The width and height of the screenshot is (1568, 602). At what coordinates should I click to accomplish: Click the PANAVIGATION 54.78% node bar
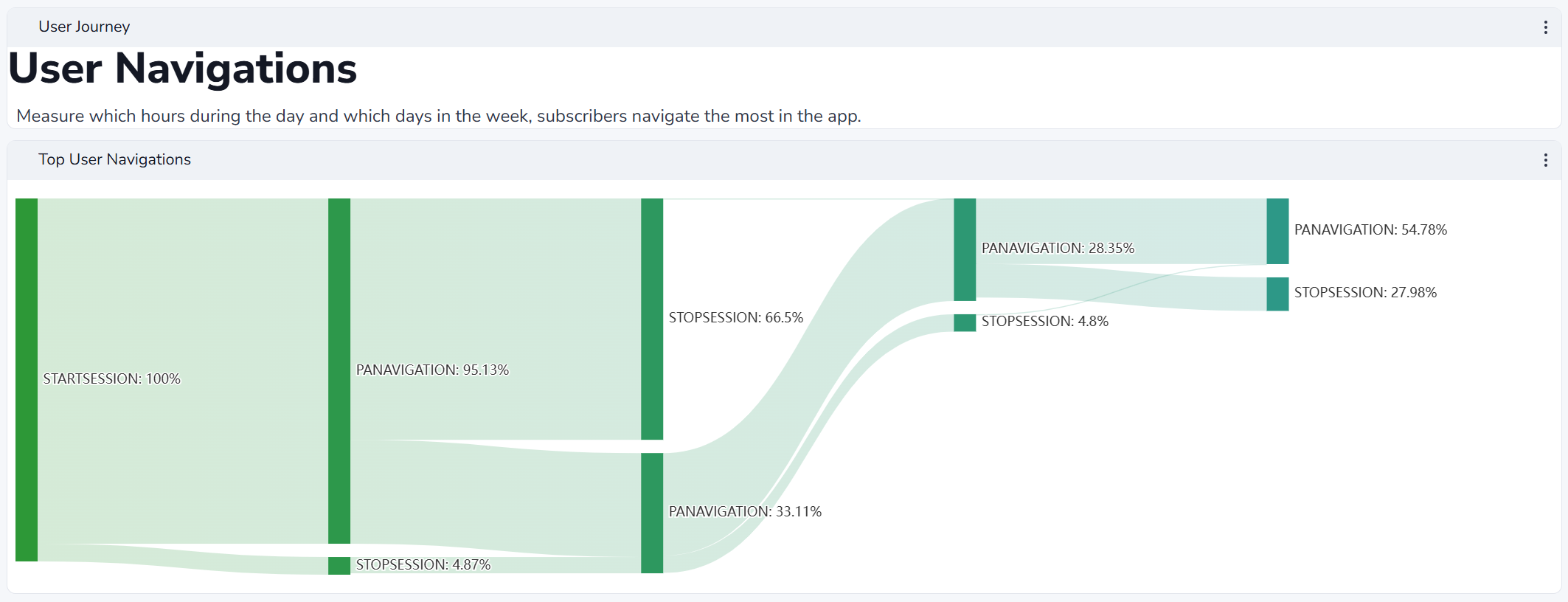click(1277, 231)
